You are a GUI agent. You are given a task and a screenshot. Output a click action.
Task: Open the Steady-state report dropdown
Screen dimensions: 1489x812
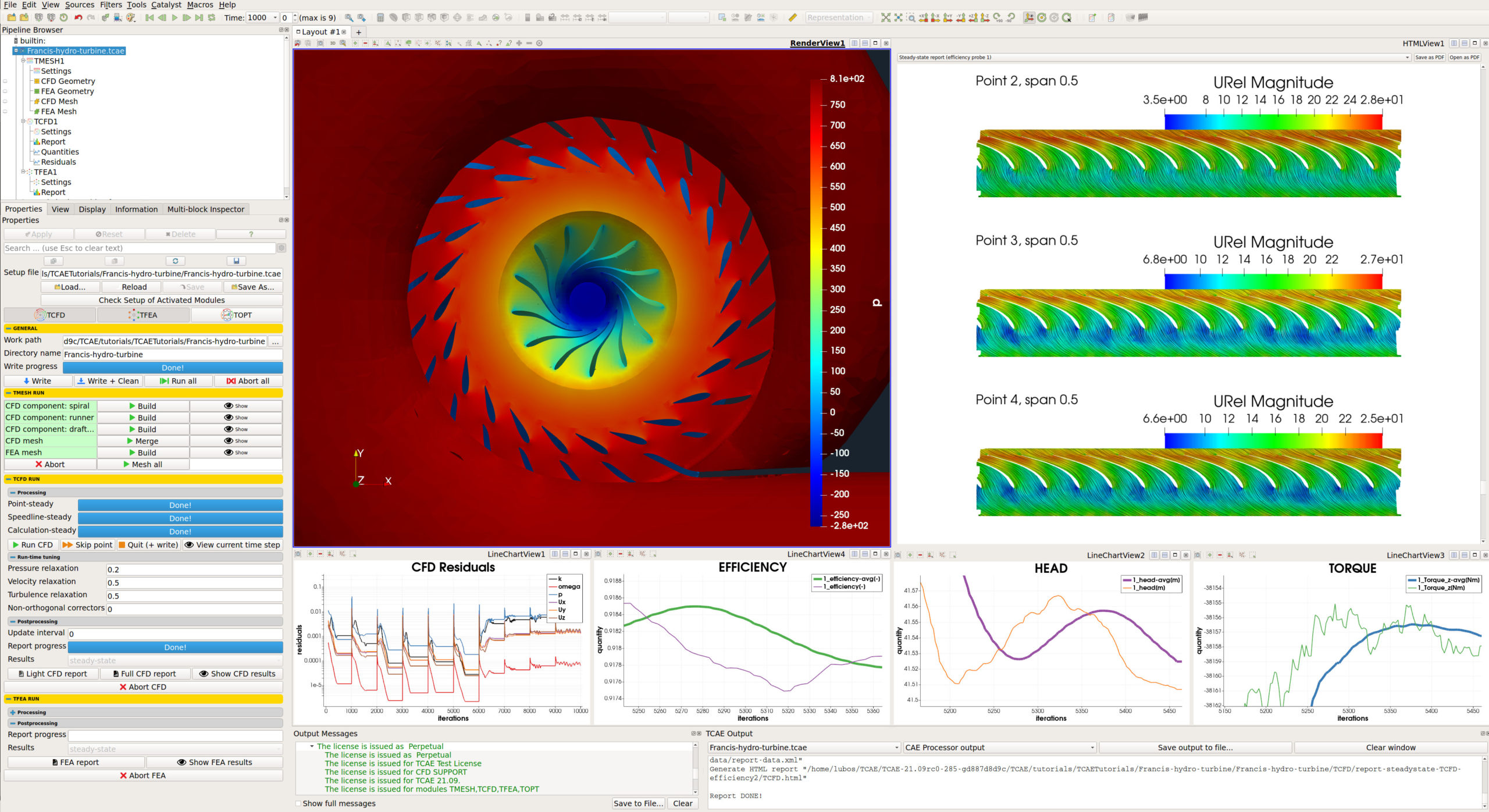click(x=1154, y=58)
